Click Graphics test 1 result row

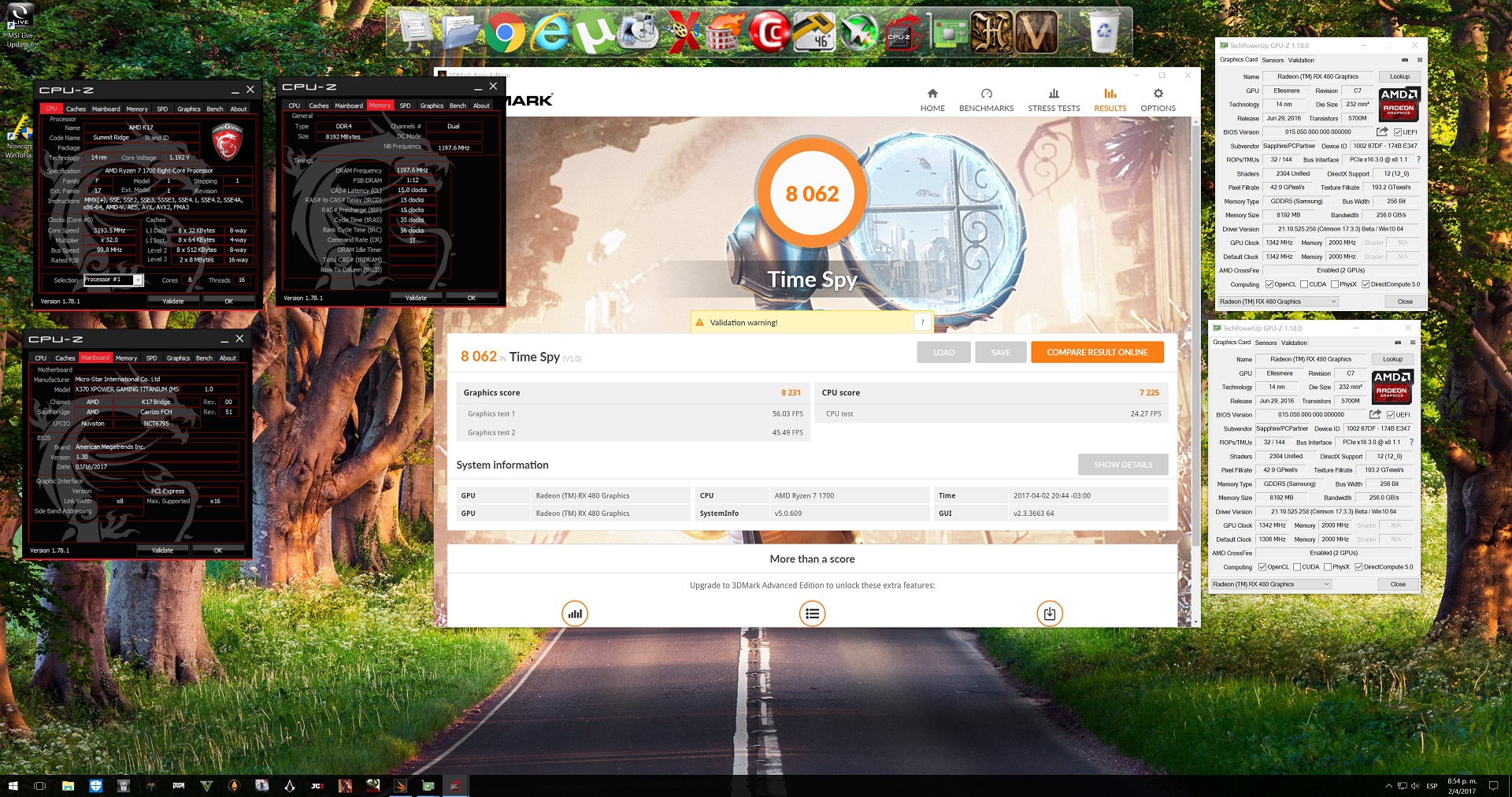point(633,413)
